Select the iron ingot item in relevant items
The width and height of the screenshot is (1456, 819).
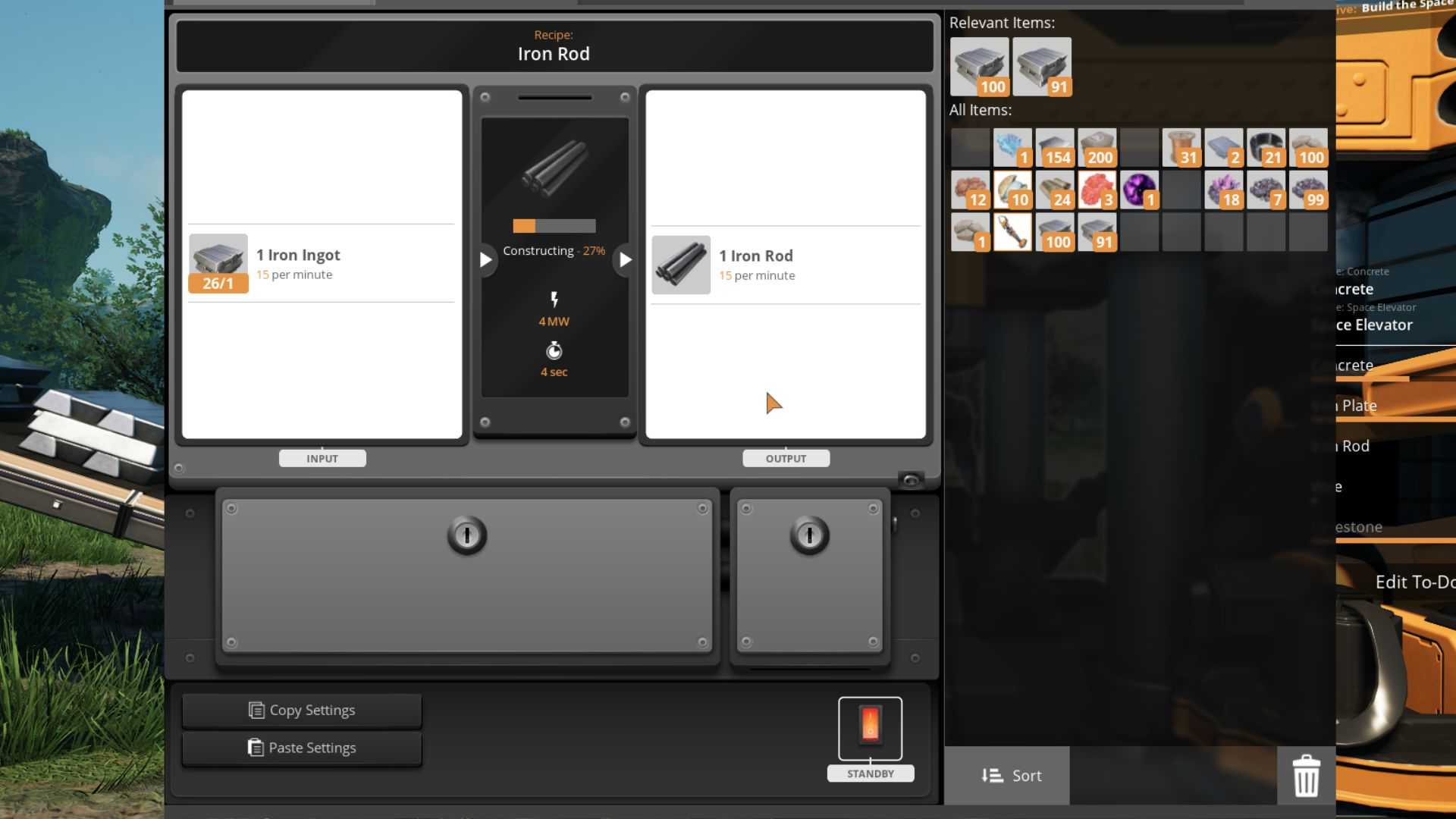pos(980,65)
